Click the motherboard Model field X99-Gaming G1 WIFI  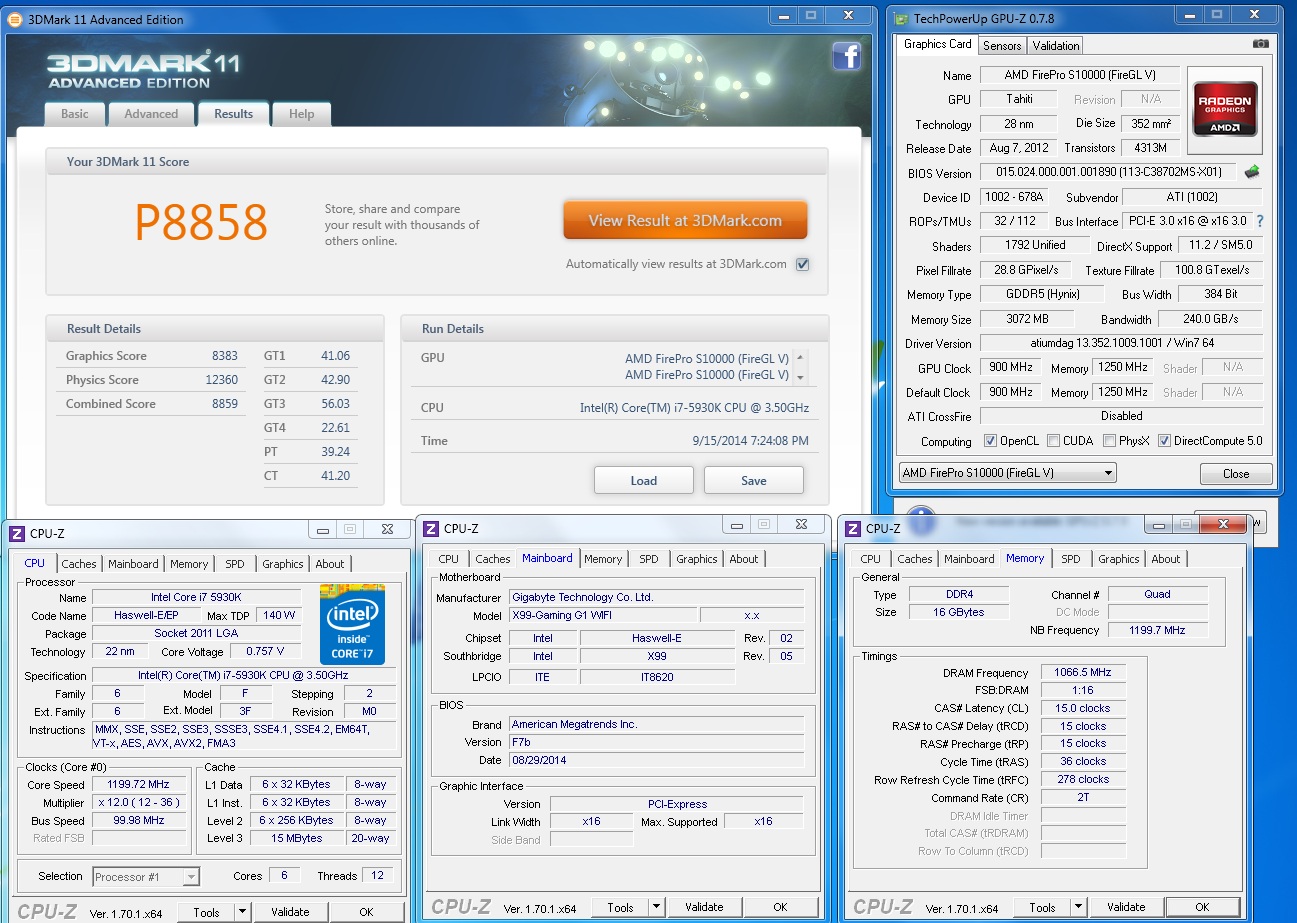[x=603, y=615]
